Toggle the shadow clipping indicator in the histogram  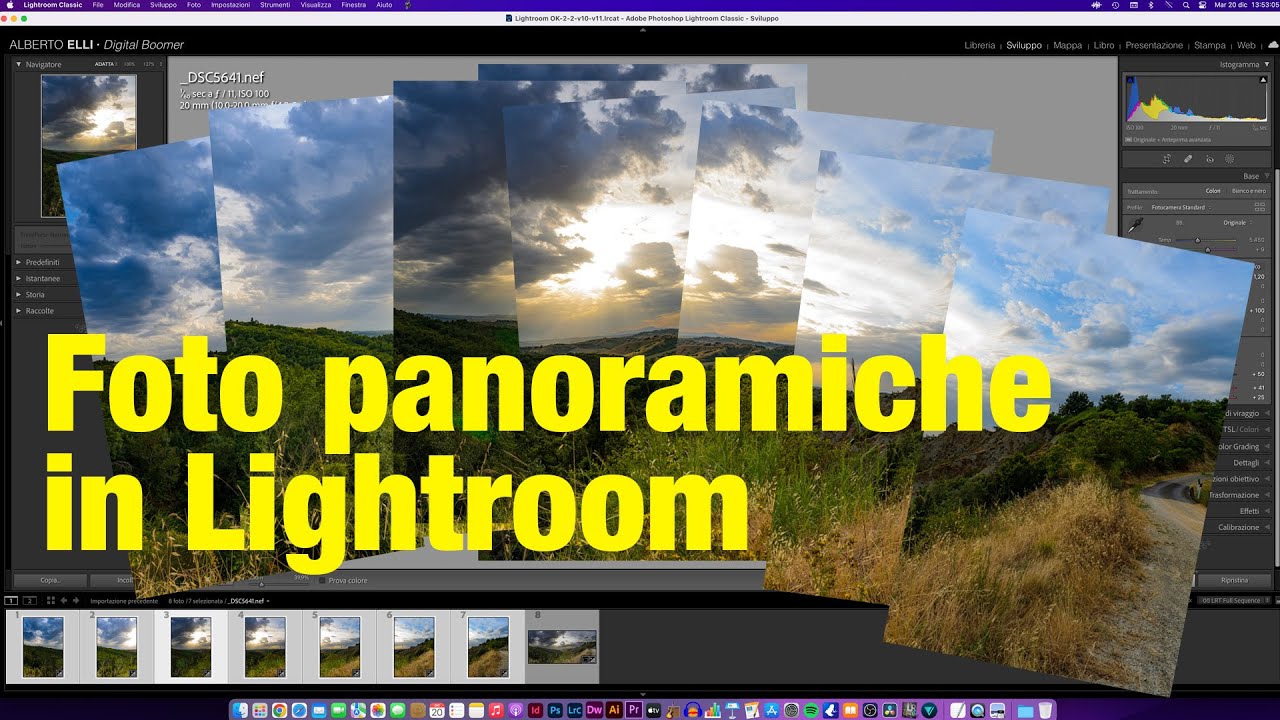click(1130, 80)
